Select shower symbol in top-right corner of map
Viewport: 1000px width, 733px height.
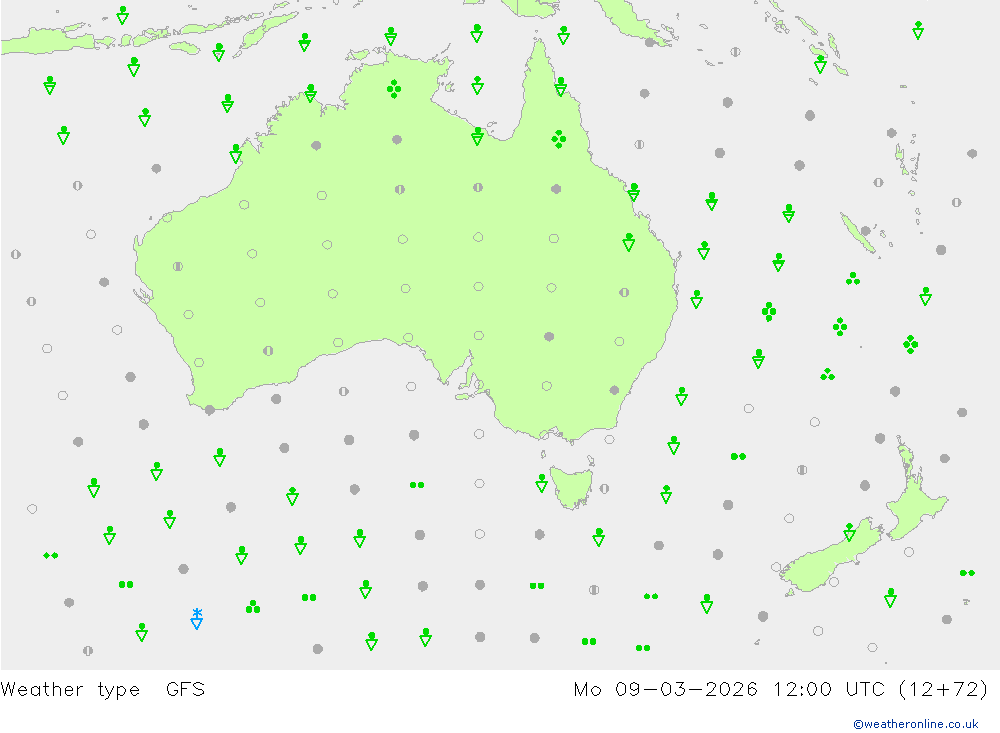click(x=918, y=30)
